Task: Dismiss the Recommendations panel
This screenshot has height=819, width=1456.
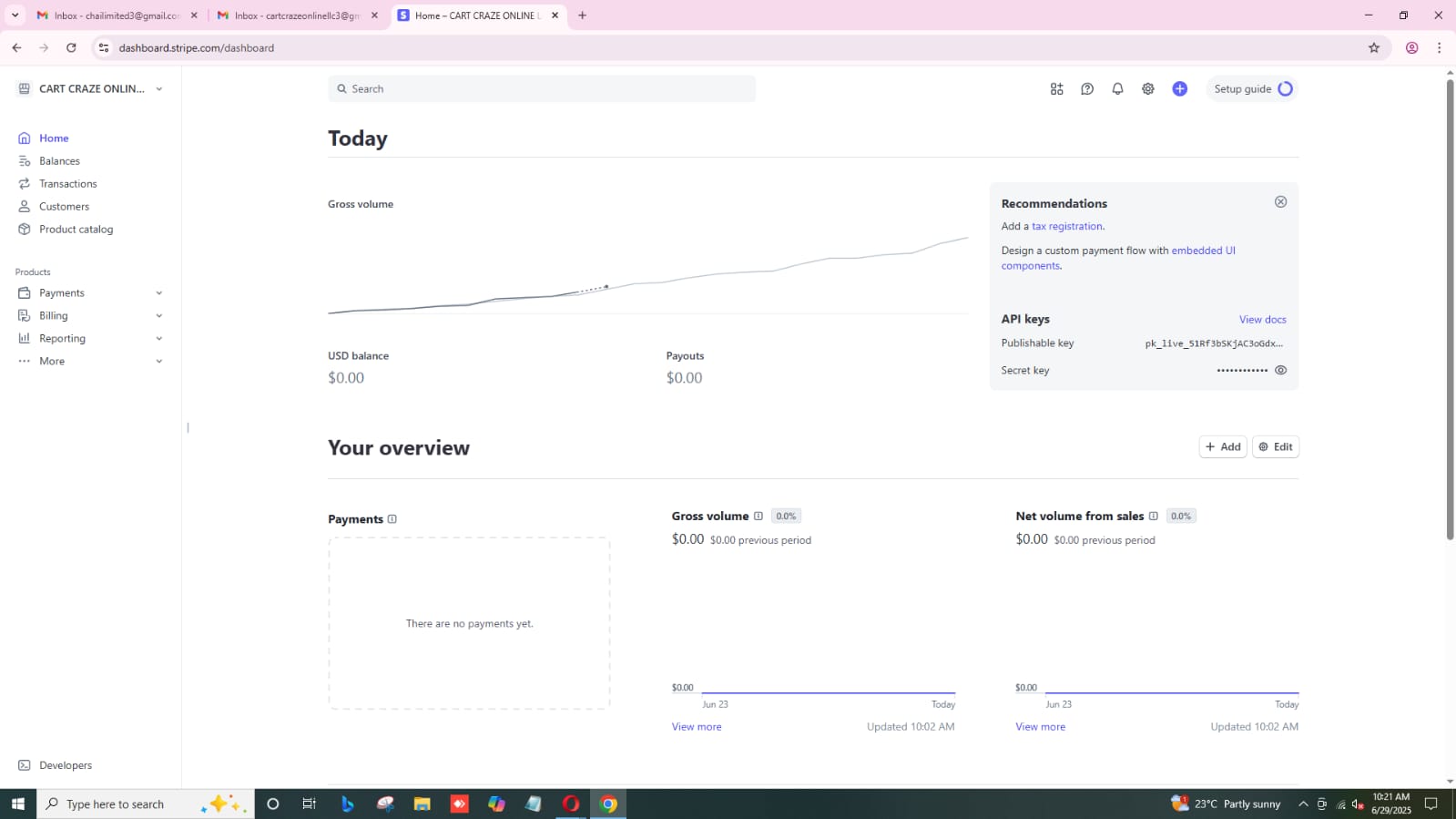Action: point(1280,202)
